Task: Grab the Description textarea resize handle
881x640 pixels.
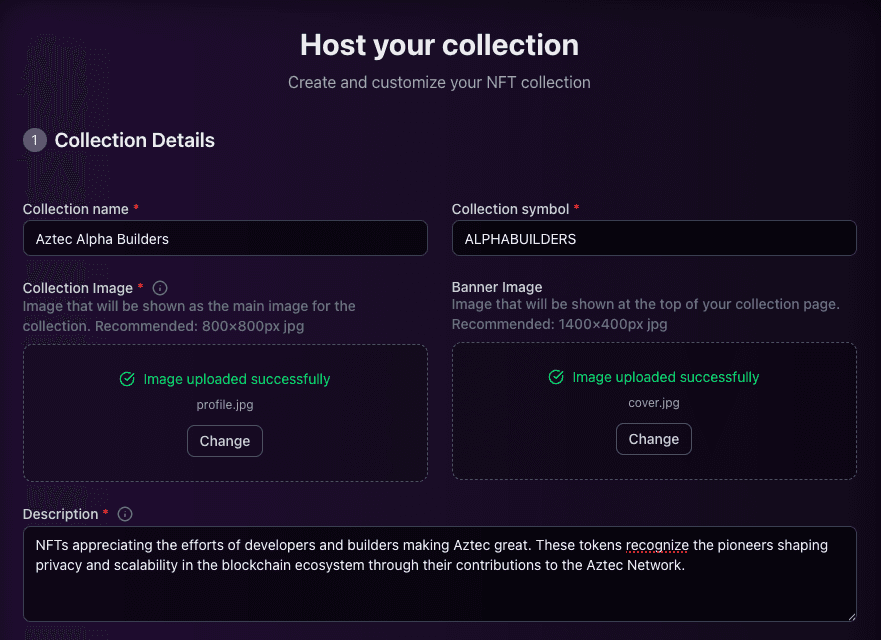Action: [852, 616]
